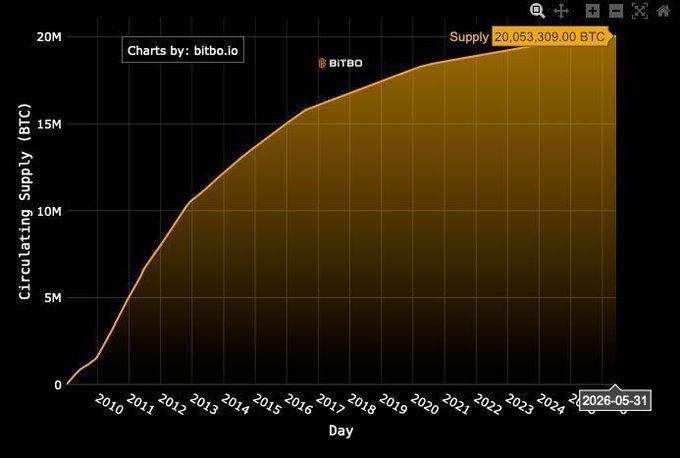Viewport: 680px width, 458px height.
Task: Click the Zoom out minus icon
Action: pos(616,10)
